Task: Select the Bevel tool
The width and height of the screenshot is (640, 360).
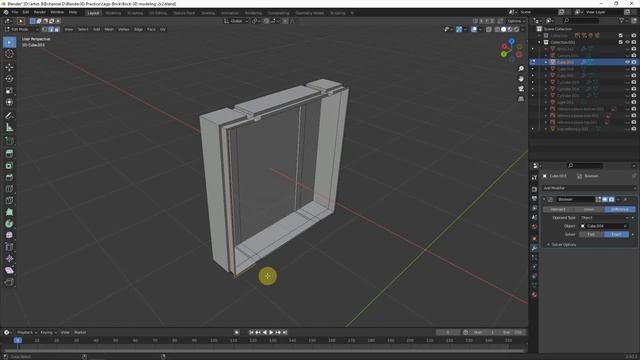Action: click(x=9, y=177)
